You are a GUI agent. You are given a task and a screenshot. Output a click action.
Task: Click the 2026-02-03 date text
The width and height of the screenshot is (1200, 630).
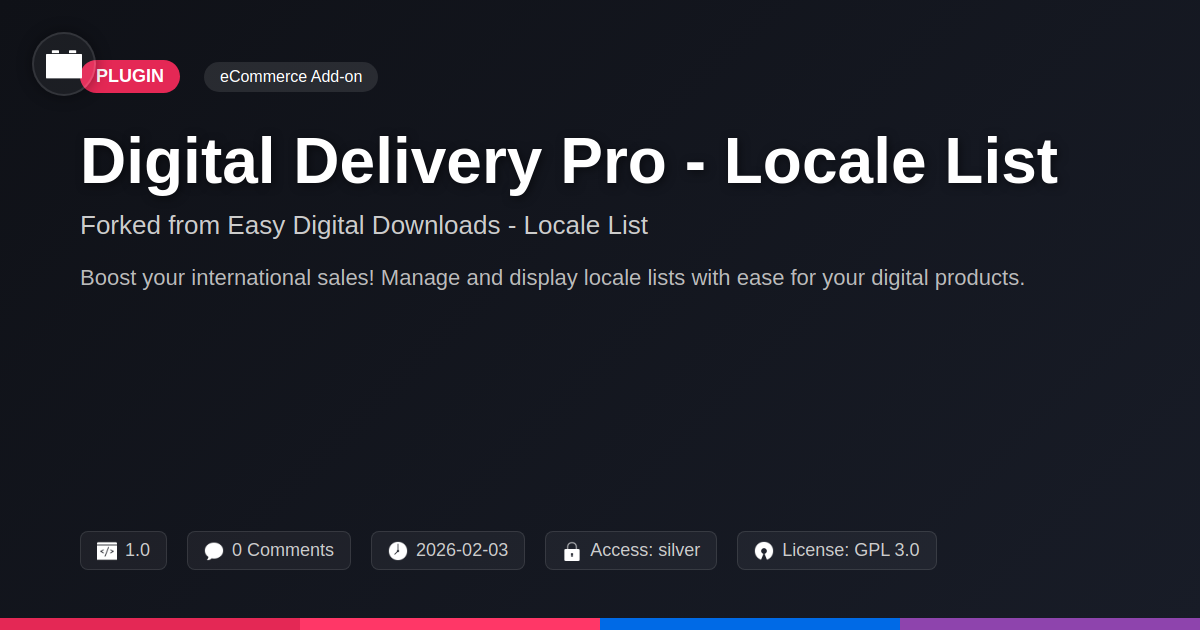point(462,550)
